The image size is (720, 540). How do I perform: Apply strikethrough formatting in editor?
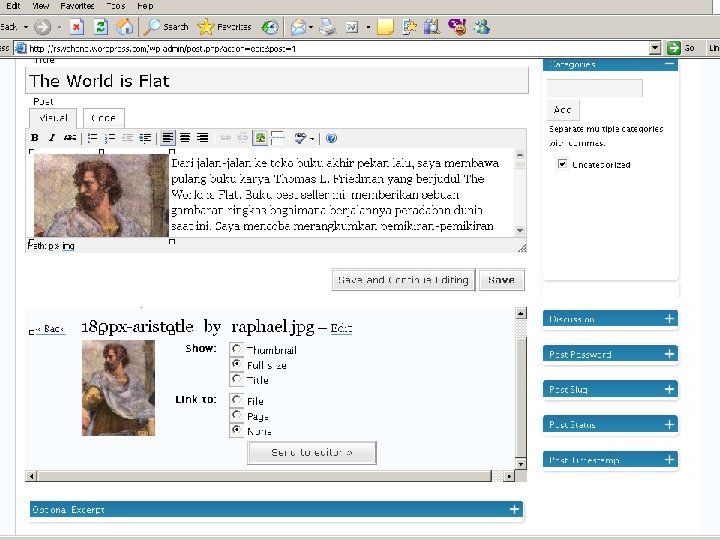[70, 137]
